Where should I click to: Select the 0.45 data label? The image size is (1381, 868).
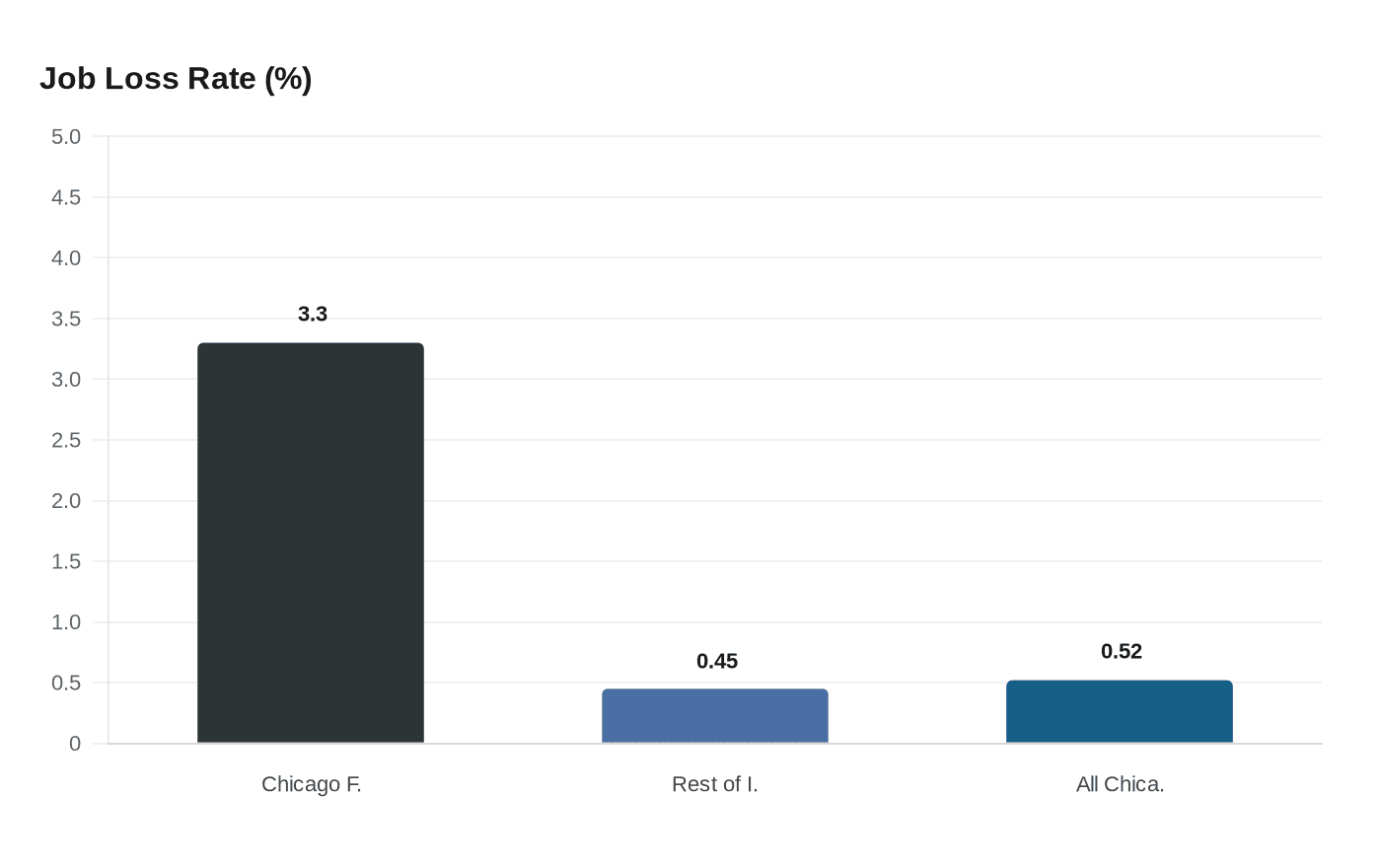point(717,662)
